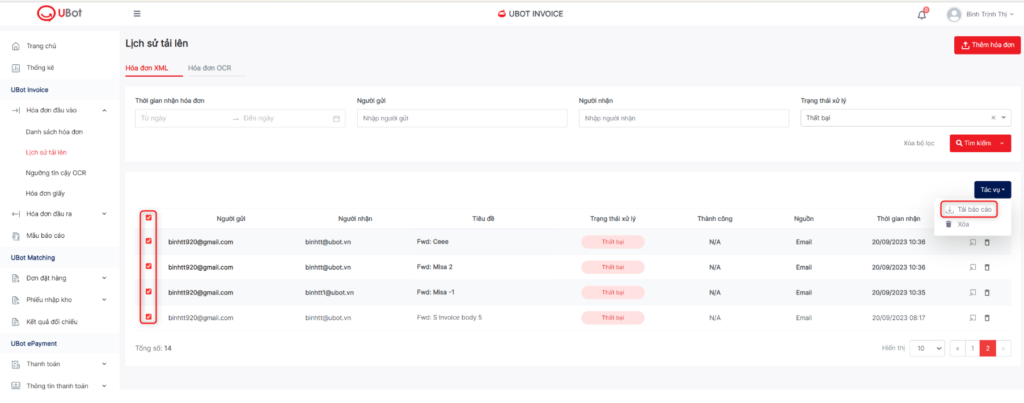This screenshot has width=1024, height=403.
Task: Open Hóa đơn giấy in sidebar
Action: click(45, 194)
